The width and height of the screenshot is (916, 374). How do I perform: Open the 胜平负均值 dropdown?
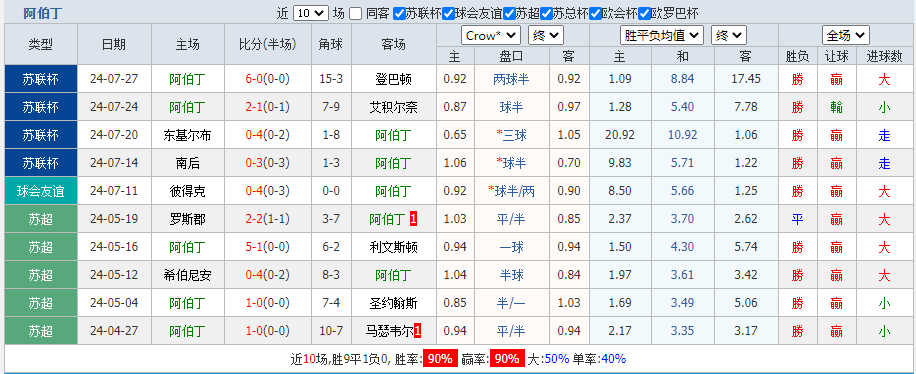click(x=662, y=36)
